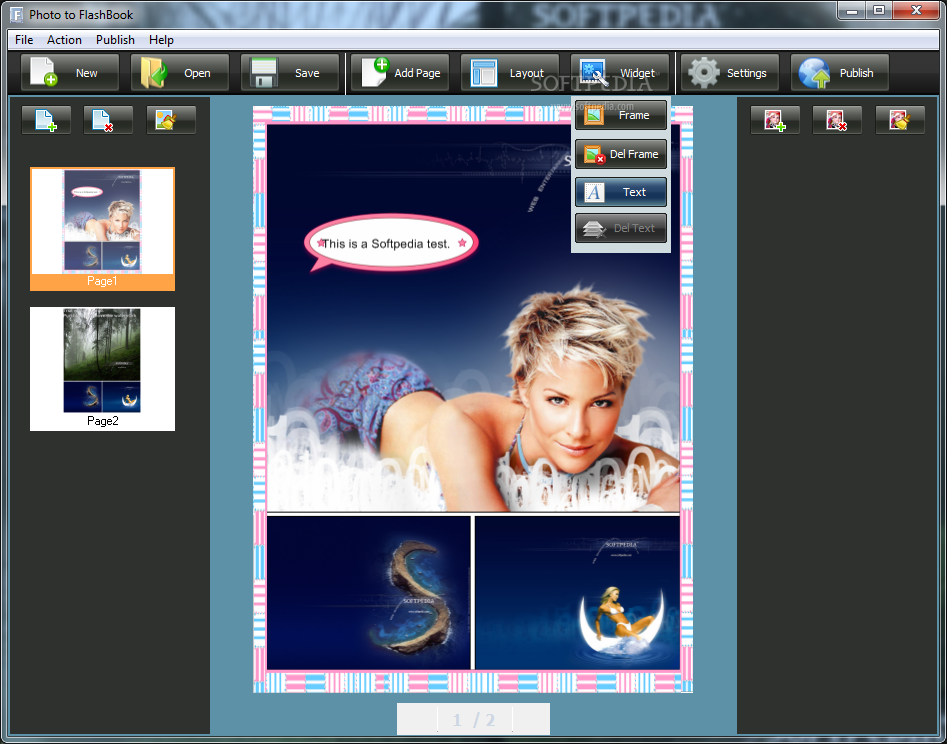Maximize the Photo to FlashBook window
Screen dimensions: 947x744
click(x=879, y=10)
